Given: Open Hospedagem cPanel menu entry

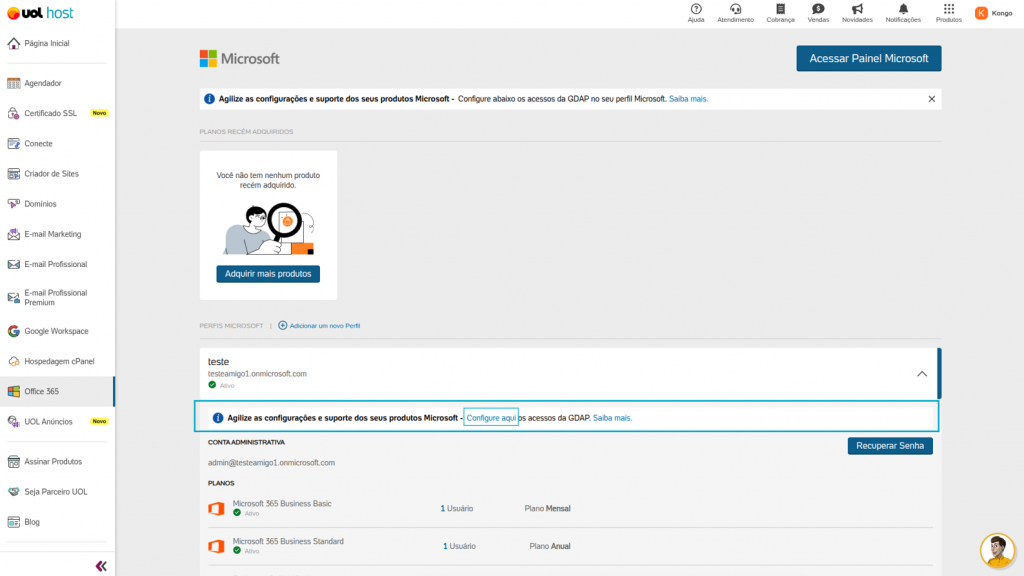Looking at the screenshot, I should (57, 361).
